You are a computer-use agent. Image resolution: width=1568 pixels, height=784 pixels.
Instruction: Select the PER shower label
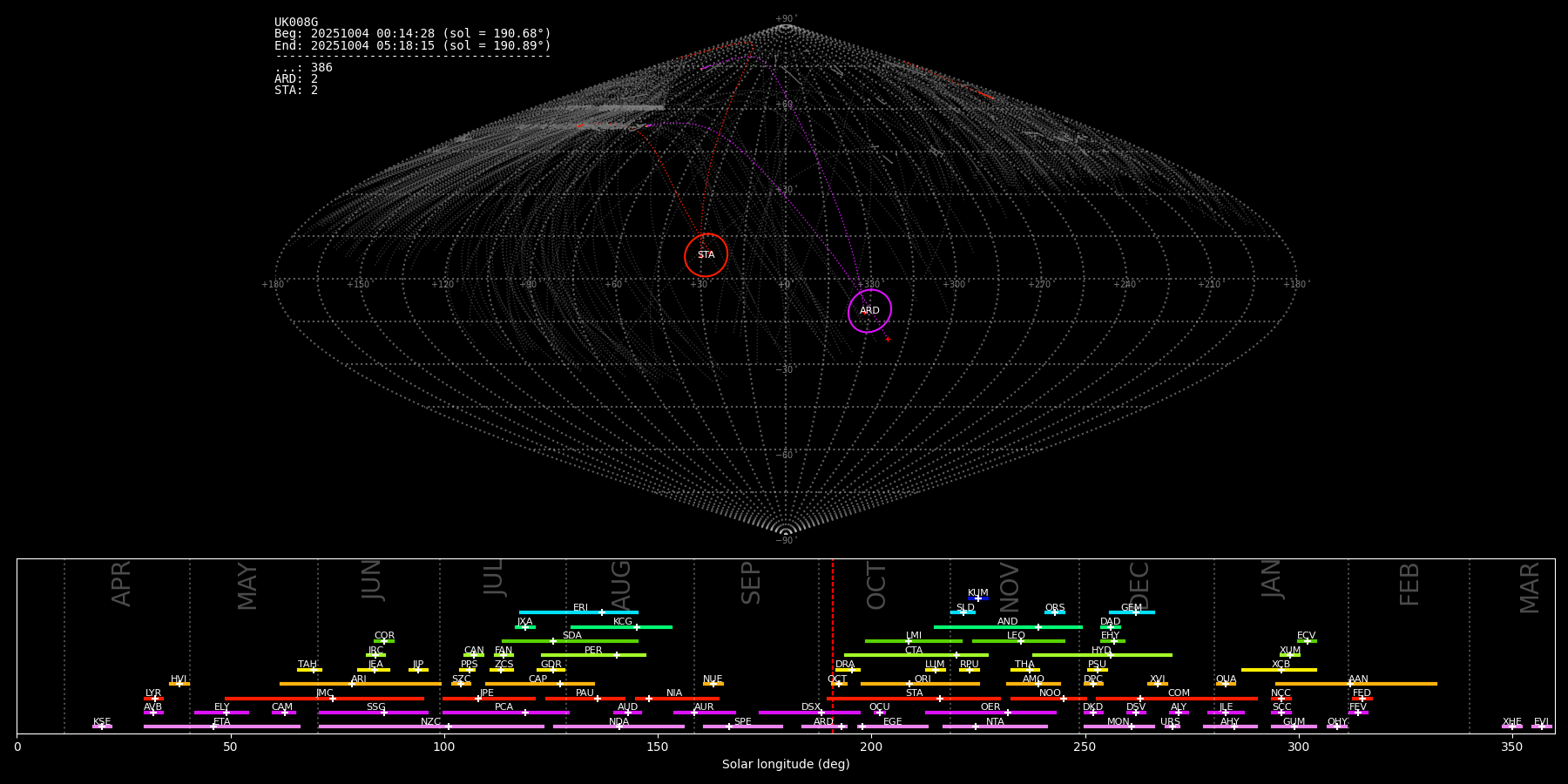point(593,651)
